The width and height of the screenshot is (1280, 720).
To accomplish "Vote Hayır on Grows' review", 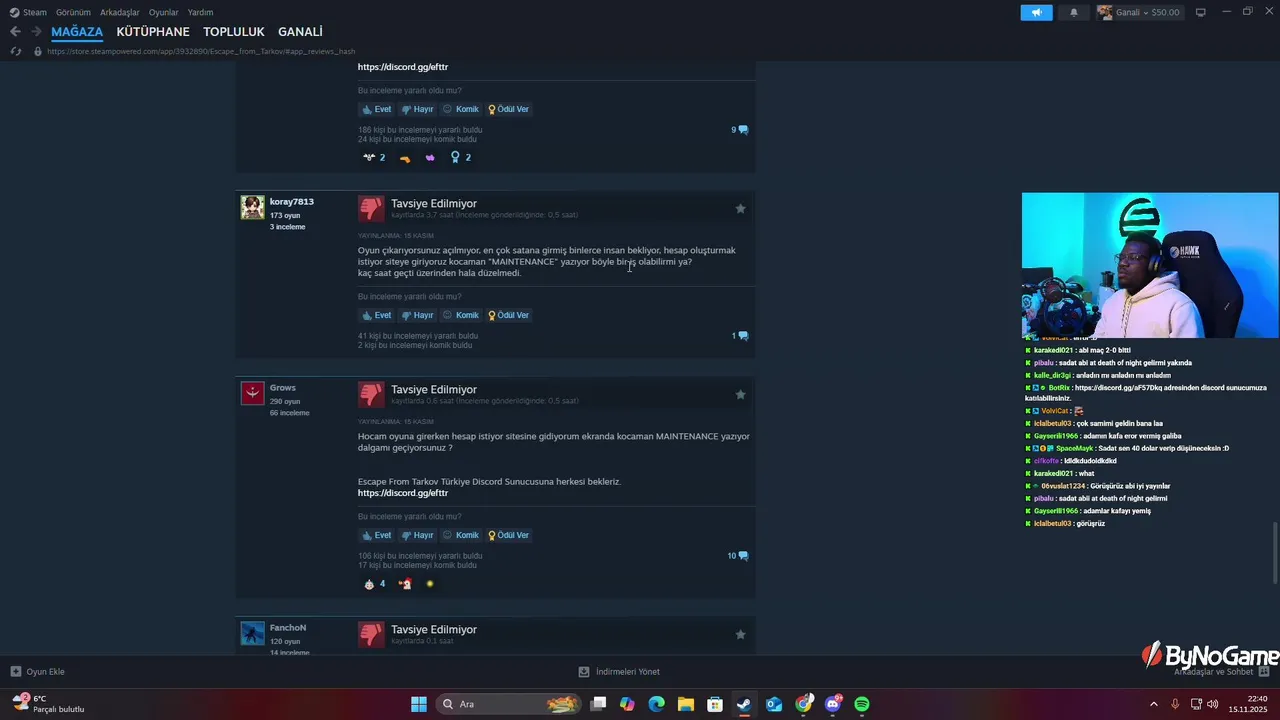I will pyautogui.click(x=418, y=535).
